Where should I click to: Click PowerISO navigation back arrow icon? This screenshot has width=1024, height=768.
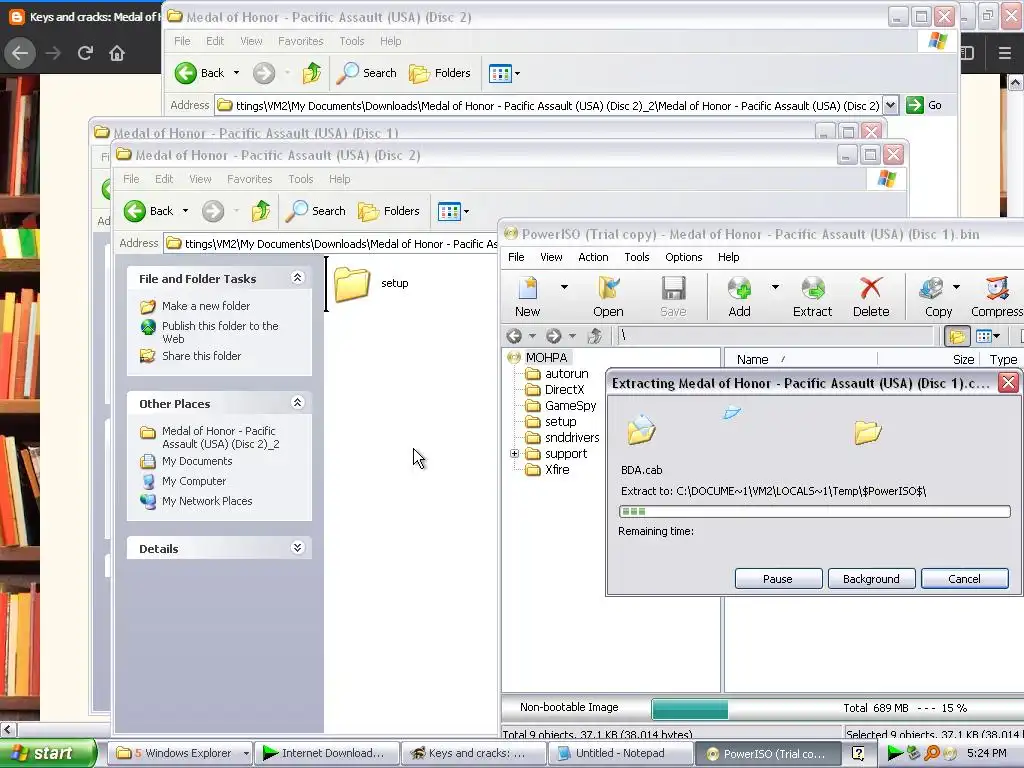point(514,336)
